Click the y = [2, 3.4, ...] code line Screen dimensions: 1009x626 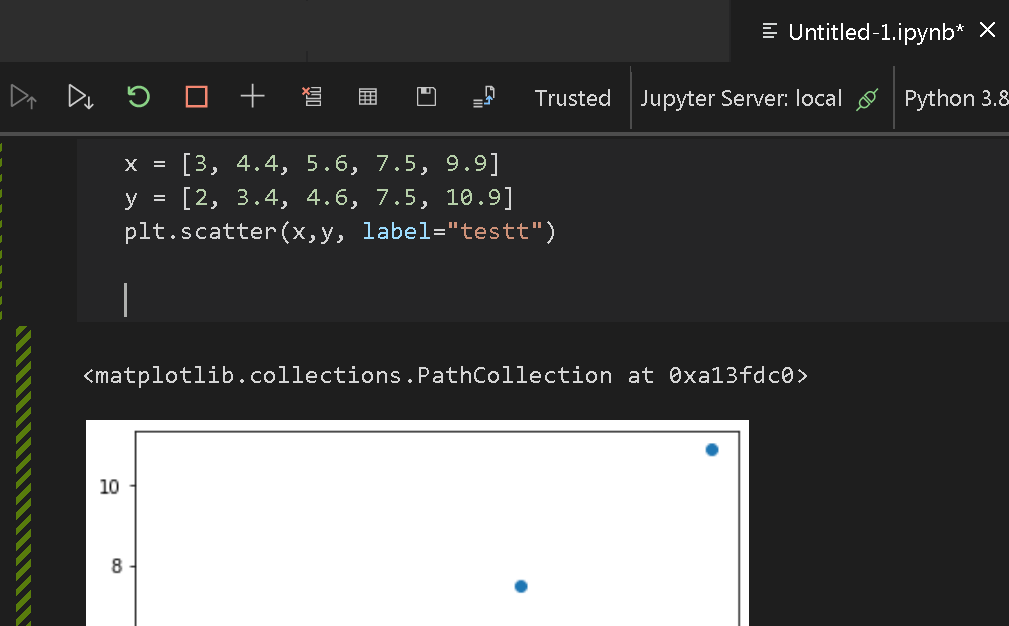319,198
